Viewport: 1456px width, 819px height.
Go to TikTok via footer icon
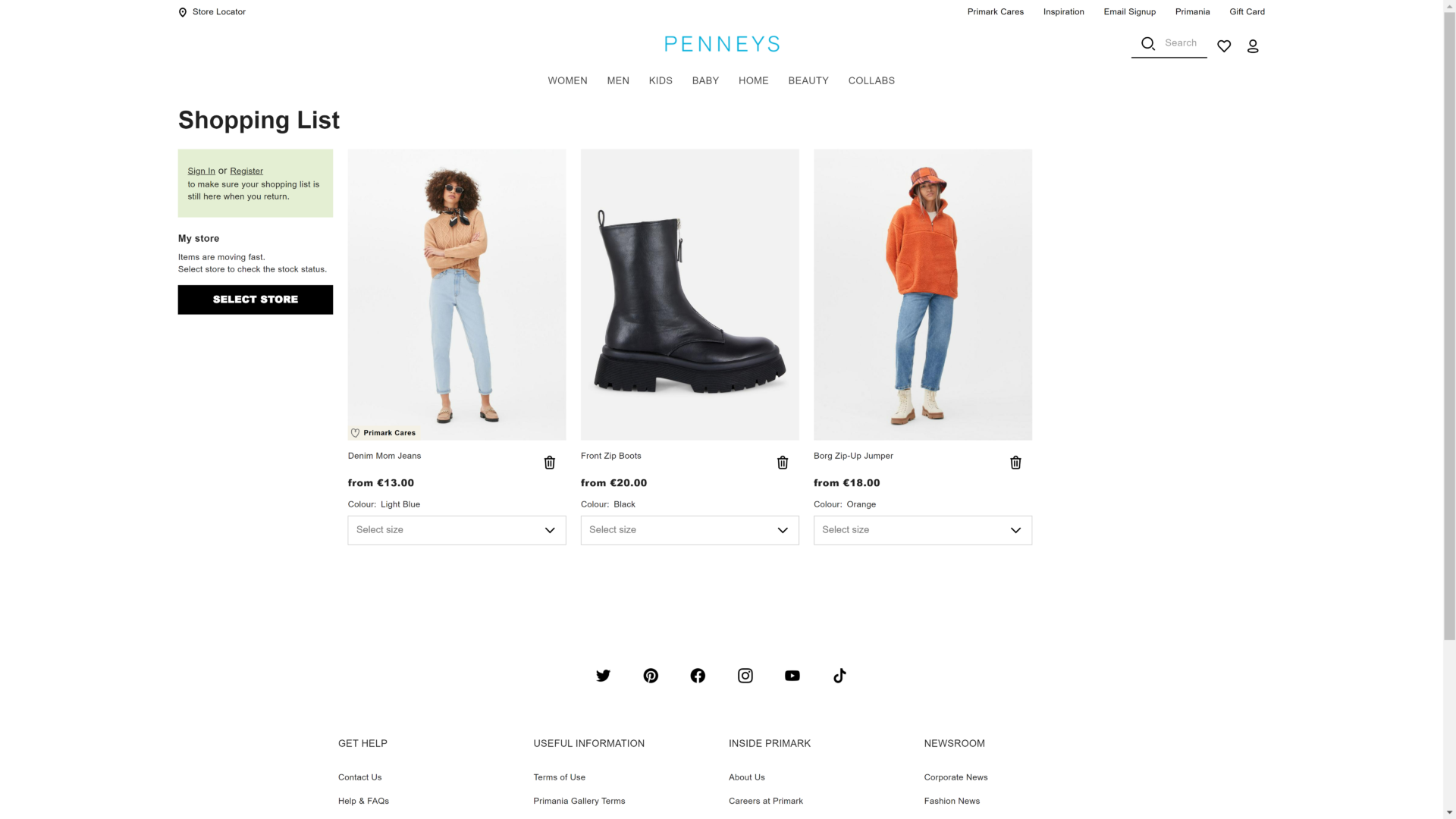coord(839,676)
